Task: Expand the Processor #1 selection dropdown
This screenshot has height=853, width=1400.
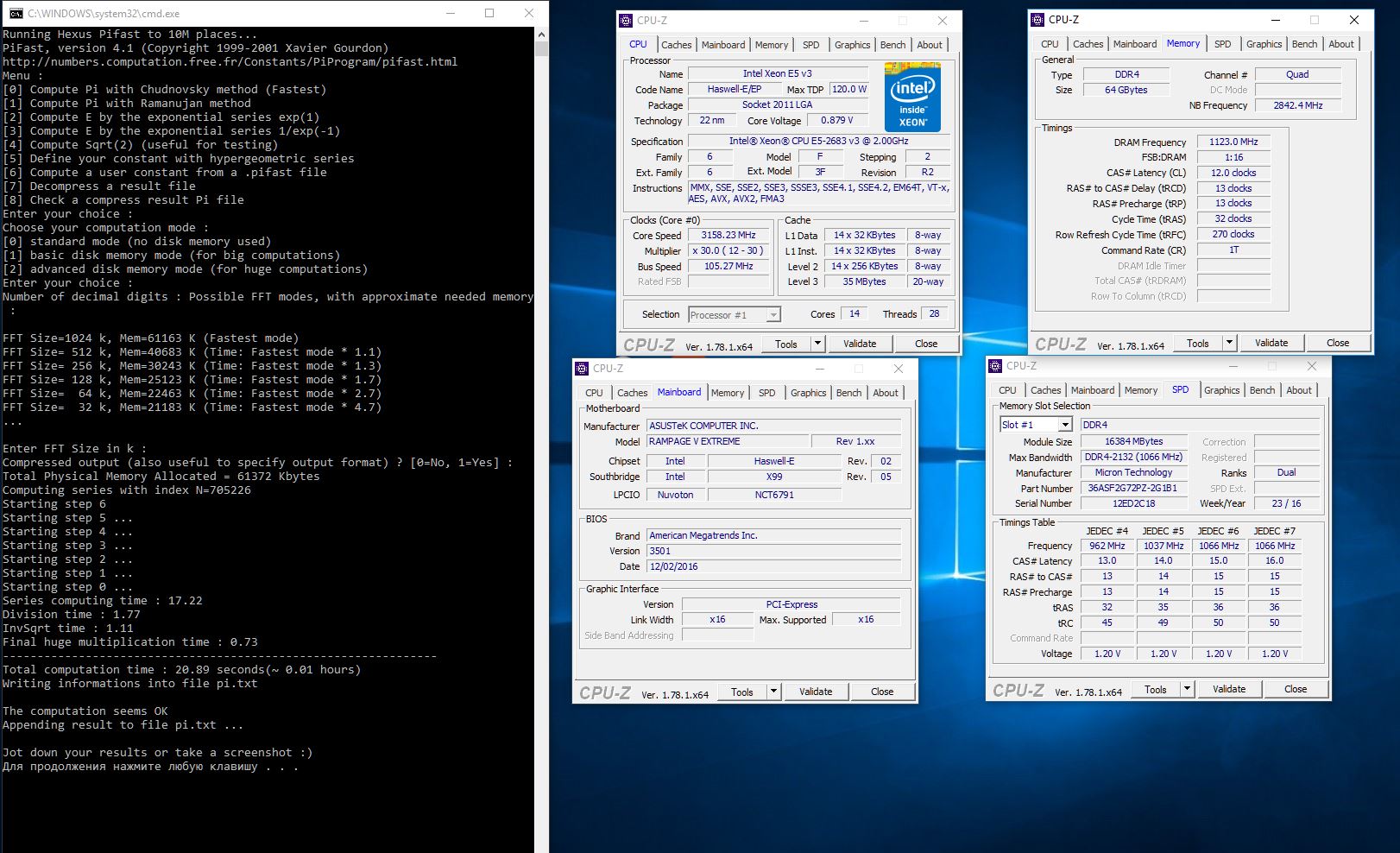Action: (773, 315)
